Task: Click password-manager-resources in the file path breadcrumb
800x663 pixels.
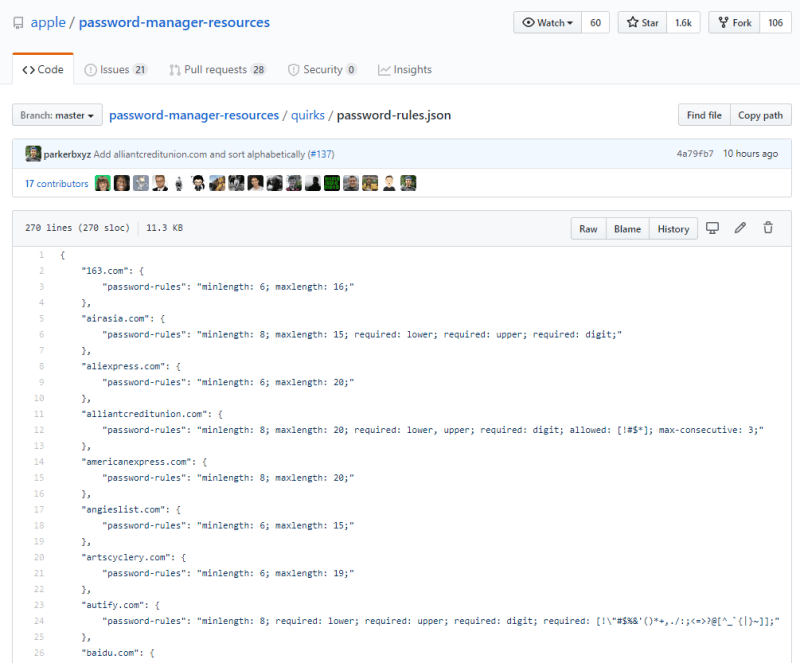Action: [194, 115]
